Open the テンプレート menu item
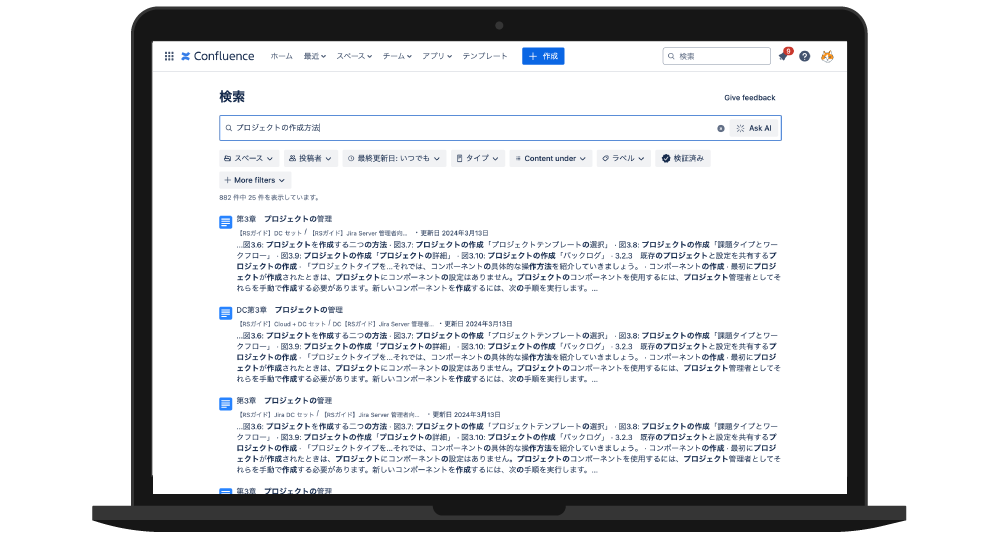Image resolution: width=1000 pixels, height=538 pixels. point(485,56)
